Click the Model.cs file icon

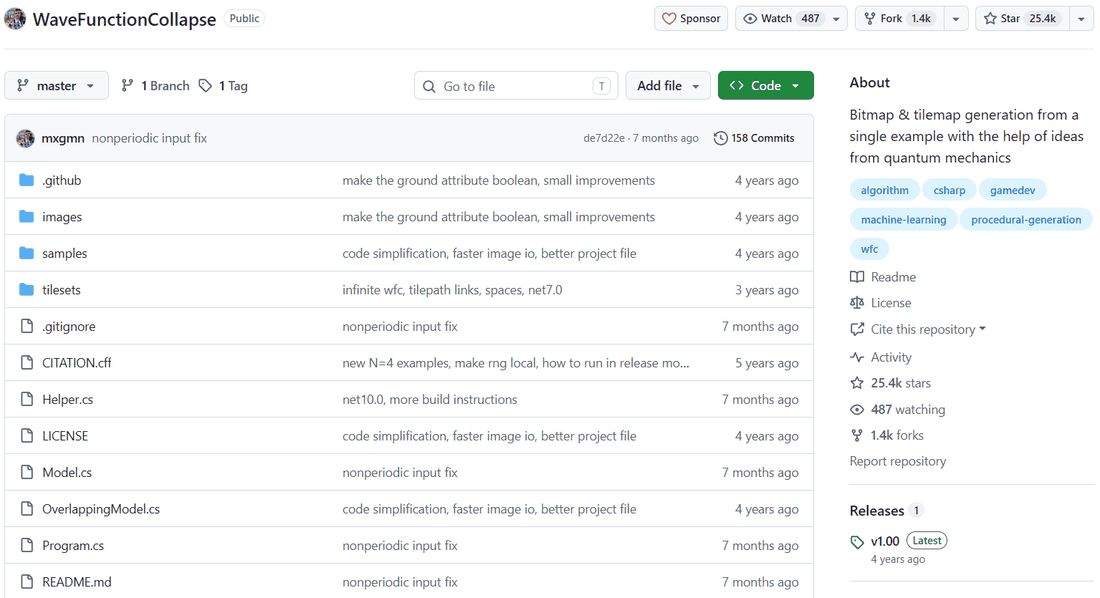click(x=27, y=472)
